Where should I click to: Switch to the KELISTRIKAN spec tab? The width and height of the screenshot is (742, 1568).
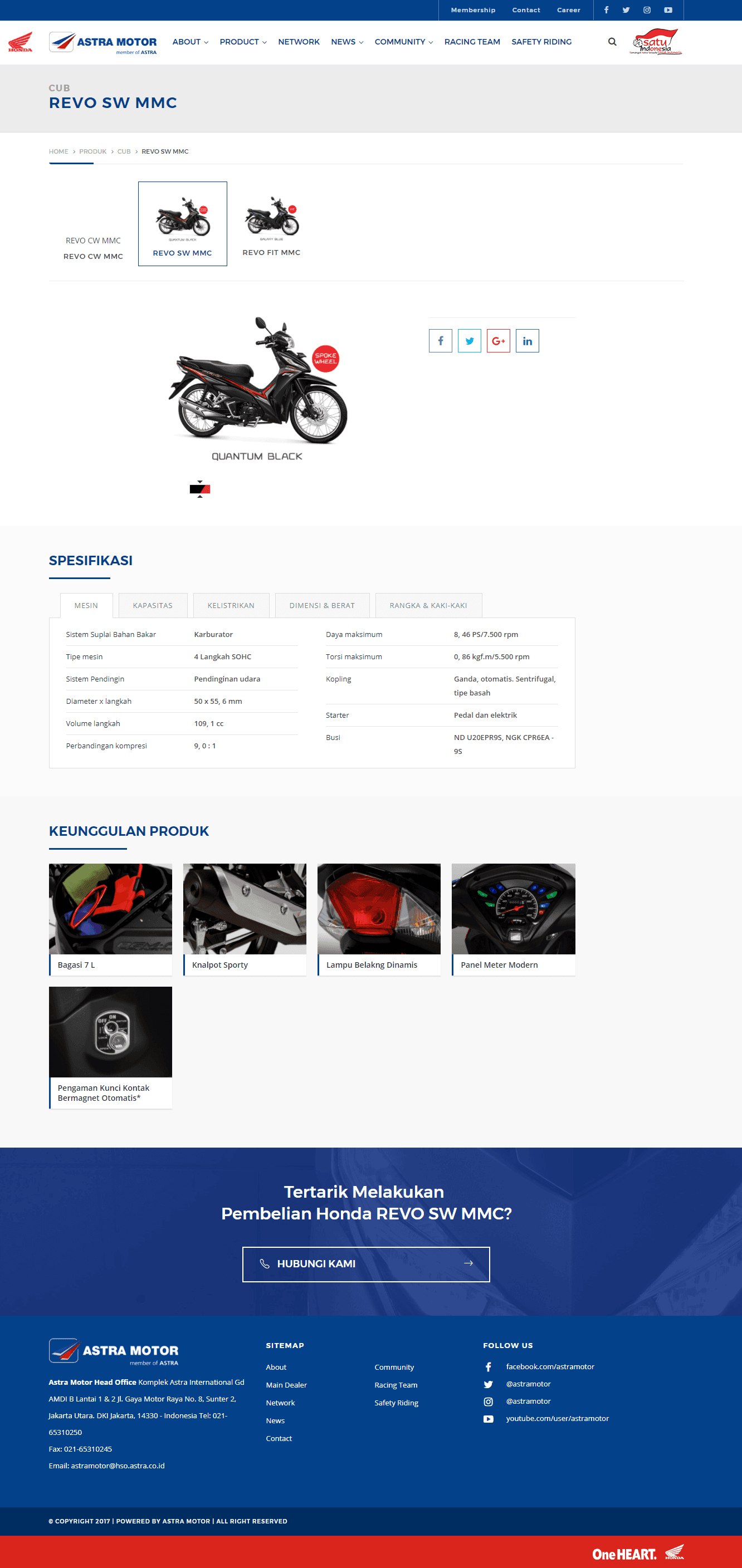231,606
